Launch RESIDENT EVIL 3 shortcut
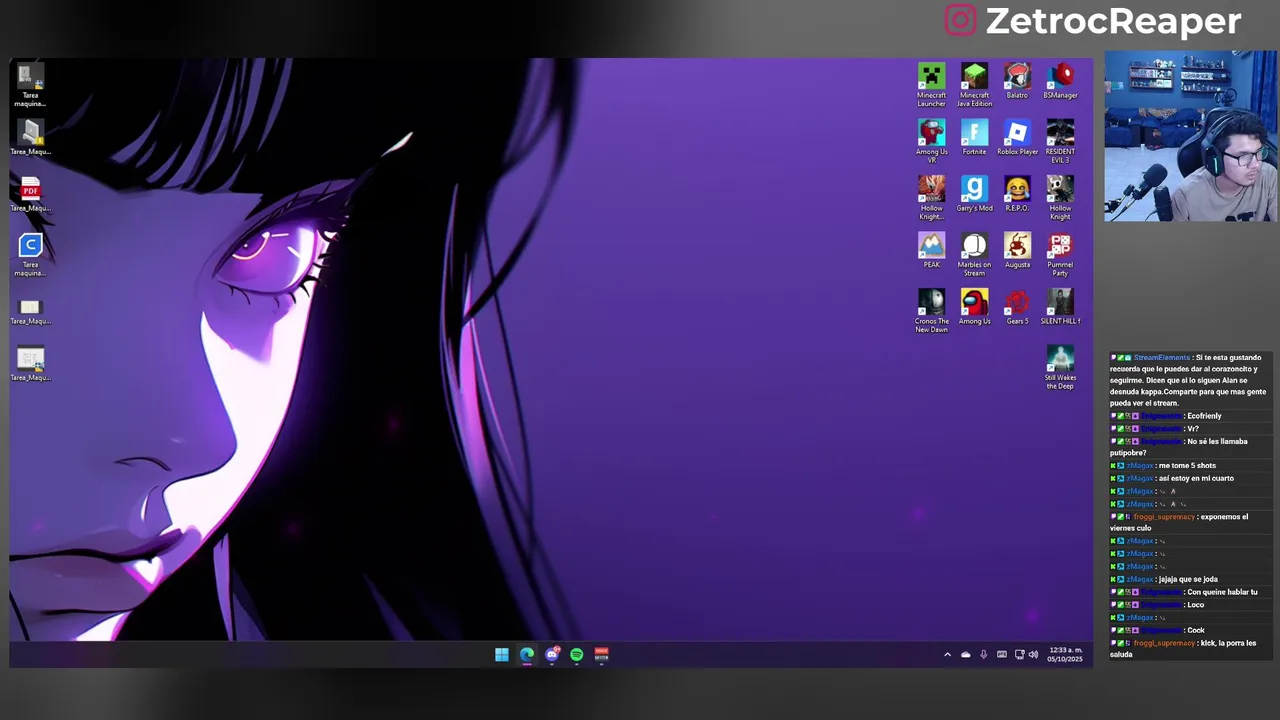Image resolution: width=1280 pixels, height=720 pixels. 1060,142
